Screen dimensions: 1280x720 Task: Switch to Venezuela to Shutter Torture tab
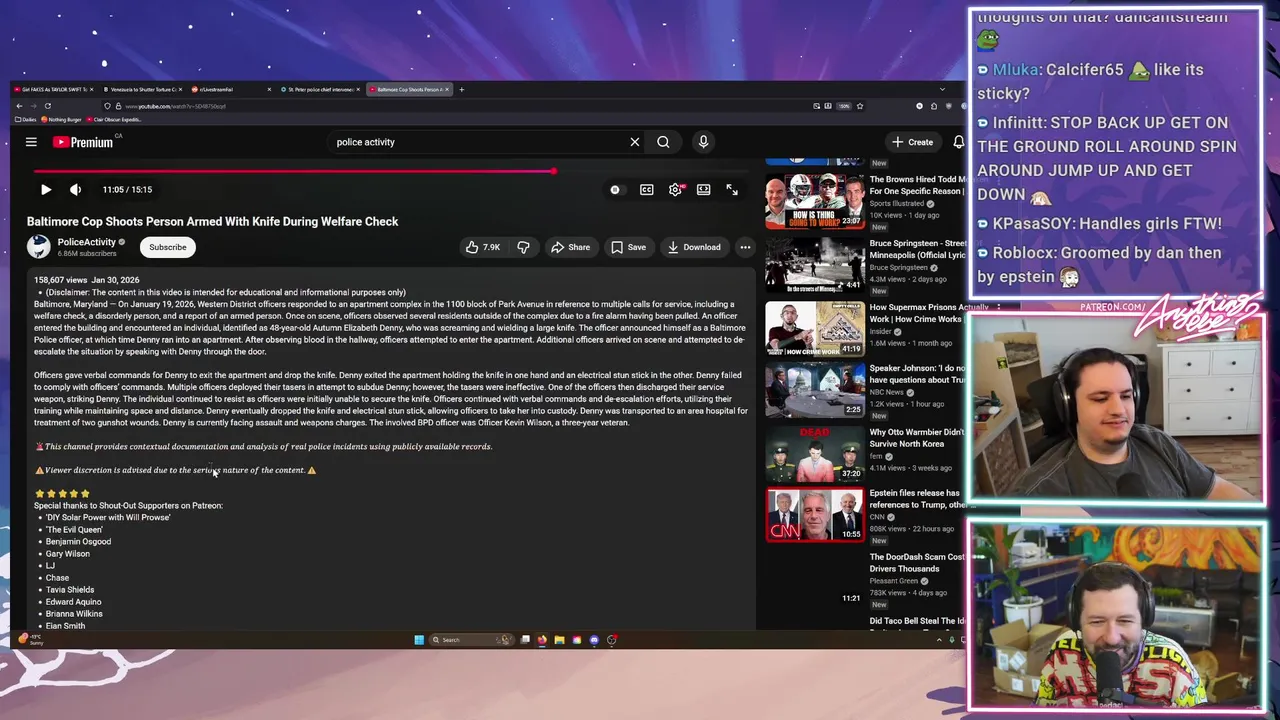click(143, 89)
